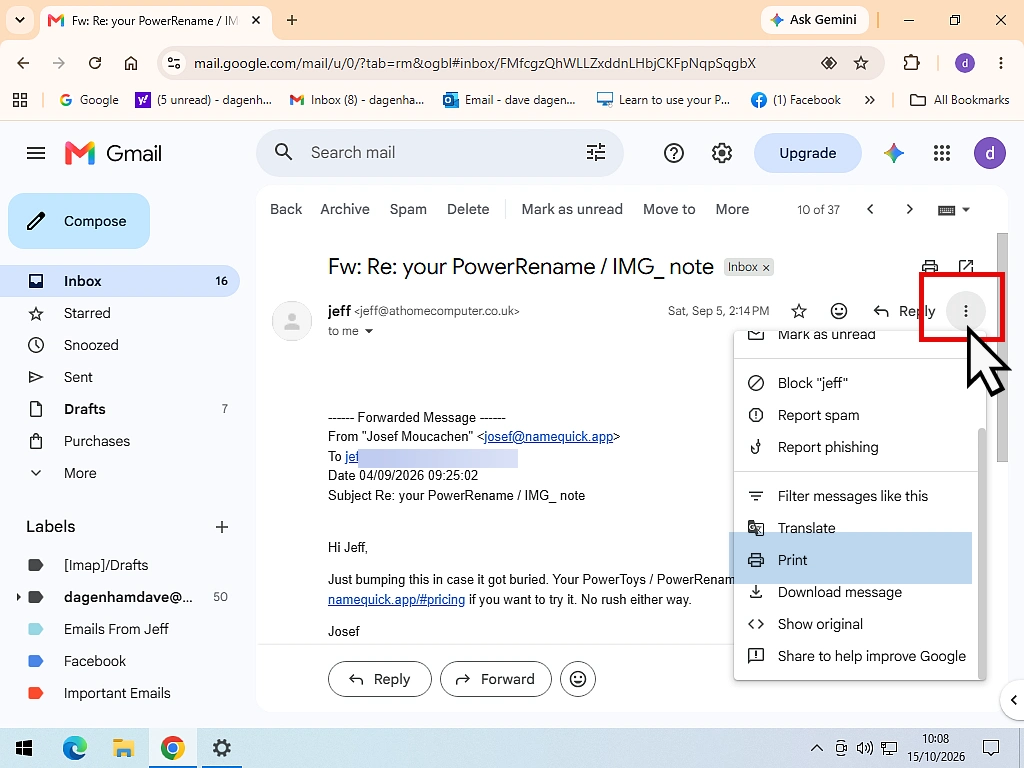The image size is (1024, 768).
Task: Click the Gmail logo
Action: (x=113, y=153)
